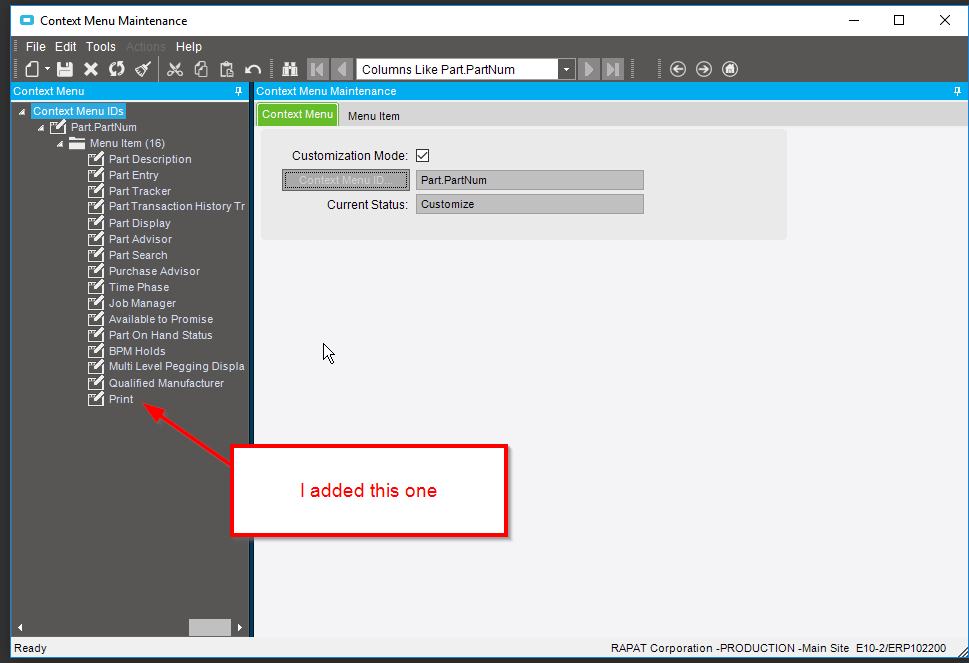
Task: Click the Copy toolbar icon
Action: (x=201, y=69)
